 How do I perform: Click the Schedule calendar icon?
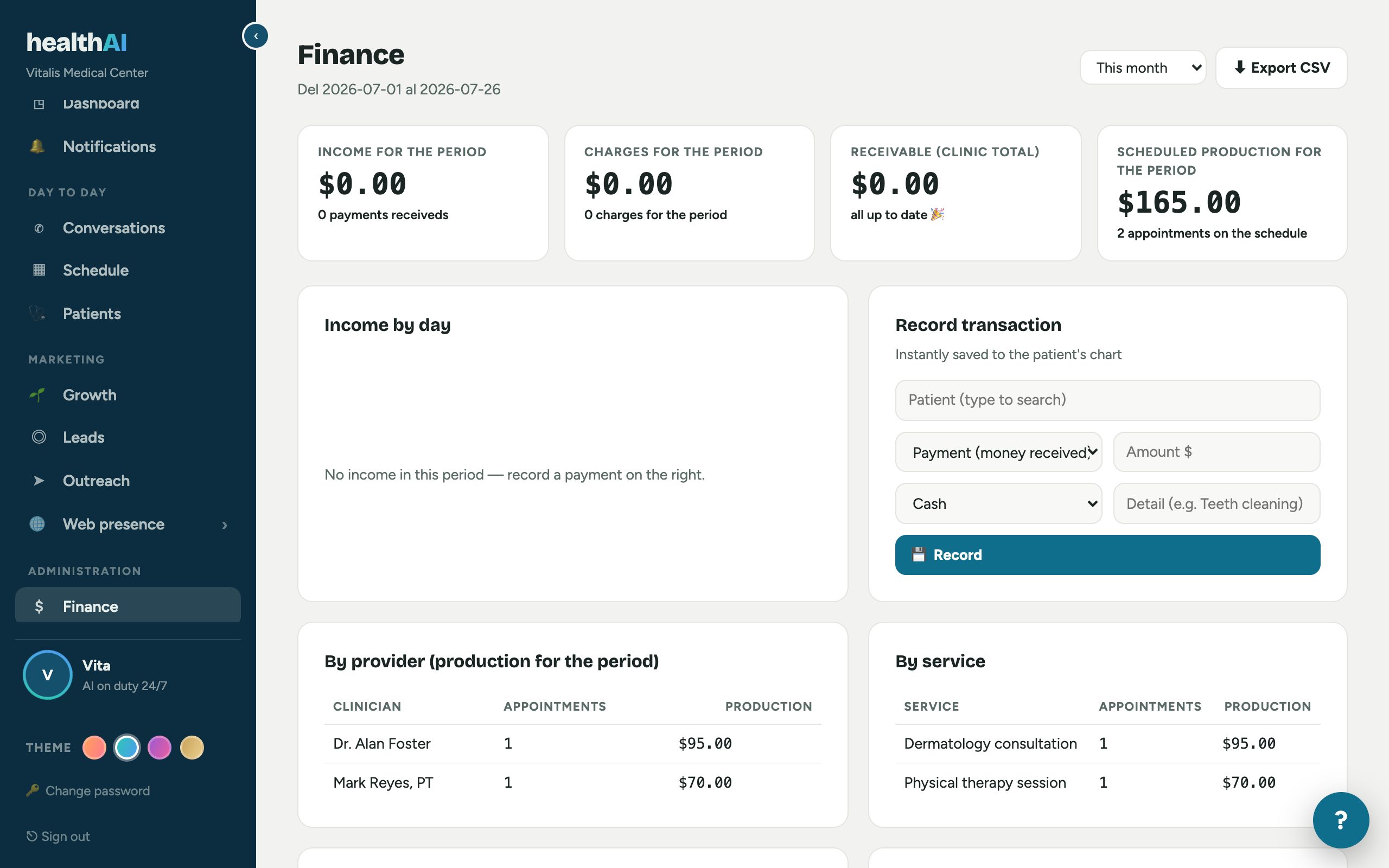pos(39,270)
